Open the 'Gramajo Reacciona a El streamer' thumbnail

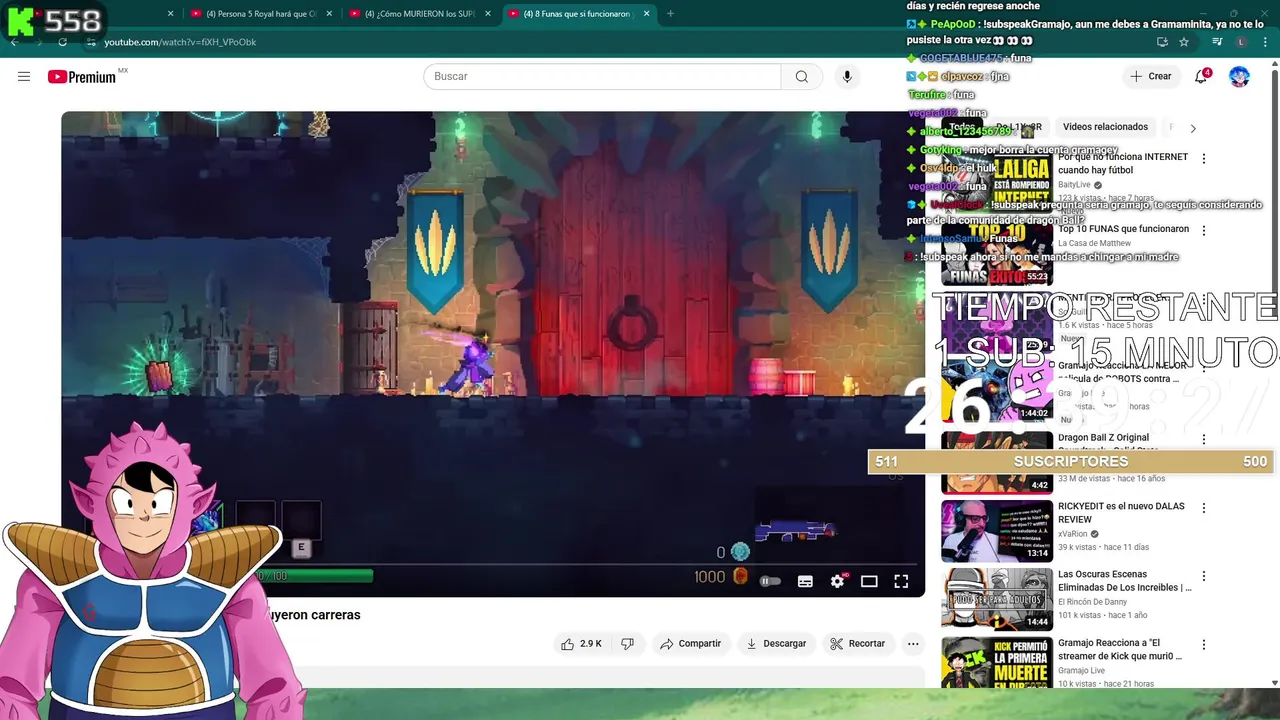(996, 663)
